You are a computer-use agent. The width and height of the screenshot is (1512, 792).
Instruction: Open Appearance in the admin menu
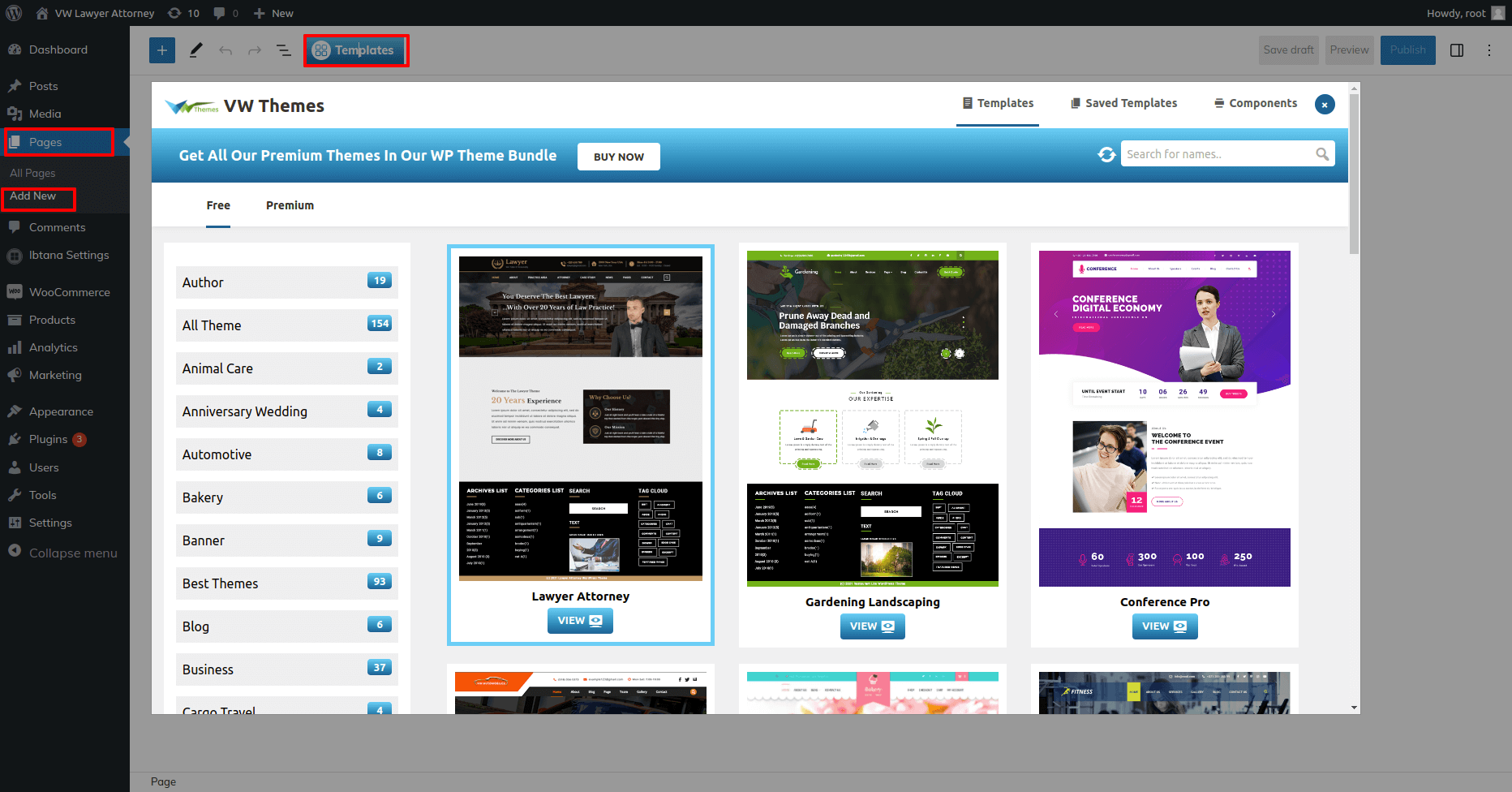pyautogui.click(x=65, y=411)
